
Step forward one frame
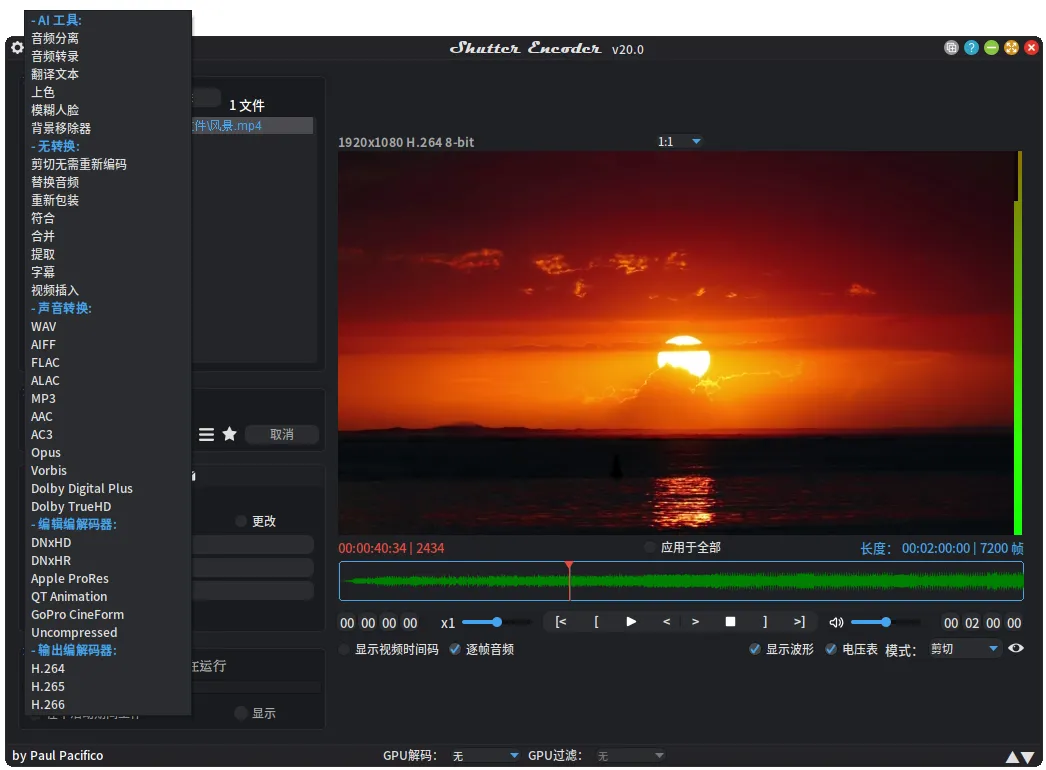point(695,622)
